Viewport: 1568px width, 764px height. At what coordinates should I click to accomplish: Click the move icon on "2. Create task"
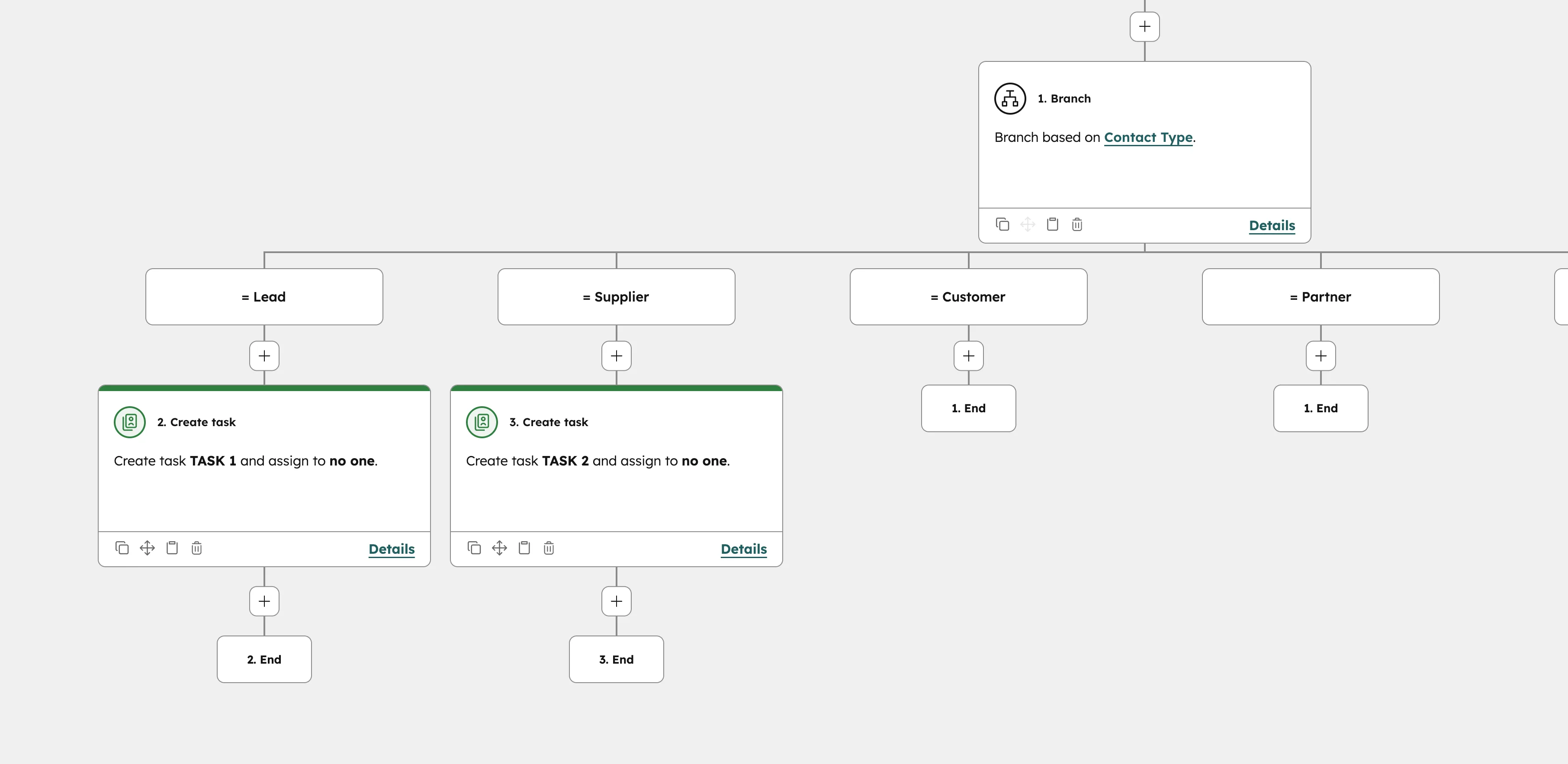147,548
